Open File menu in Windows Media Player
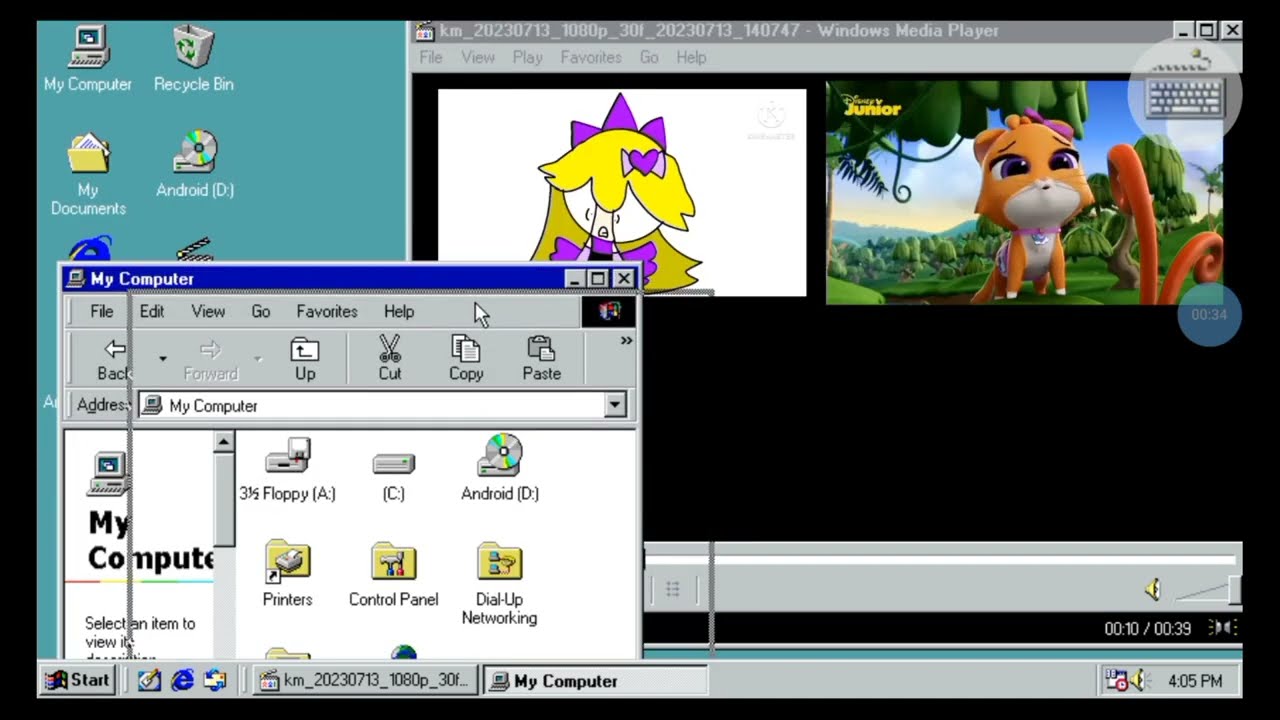Viewport: 1280px width, 720px height. (431, 57)
